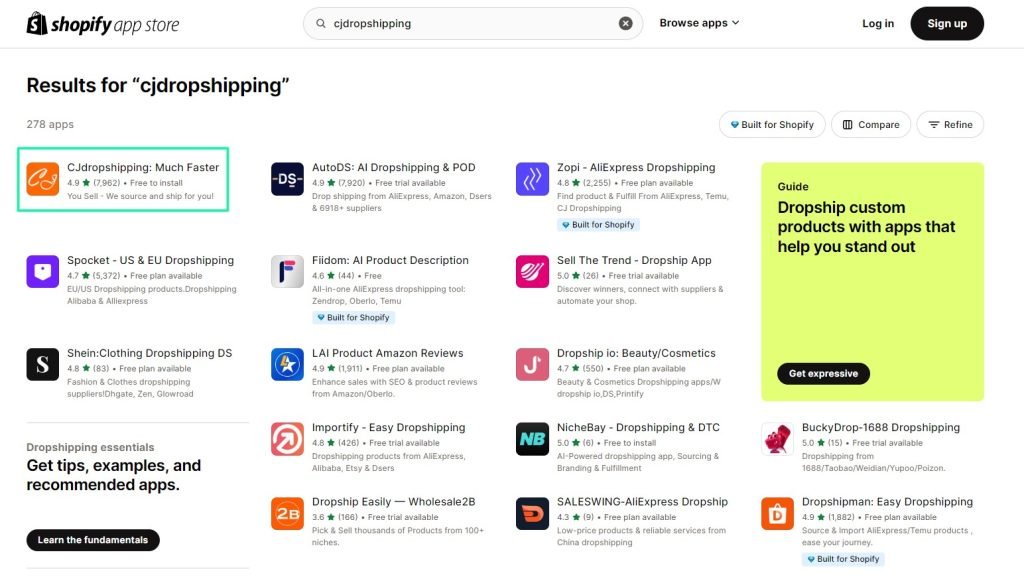
Task: Click the AutoDS app icon
Action: pos(287,179)
